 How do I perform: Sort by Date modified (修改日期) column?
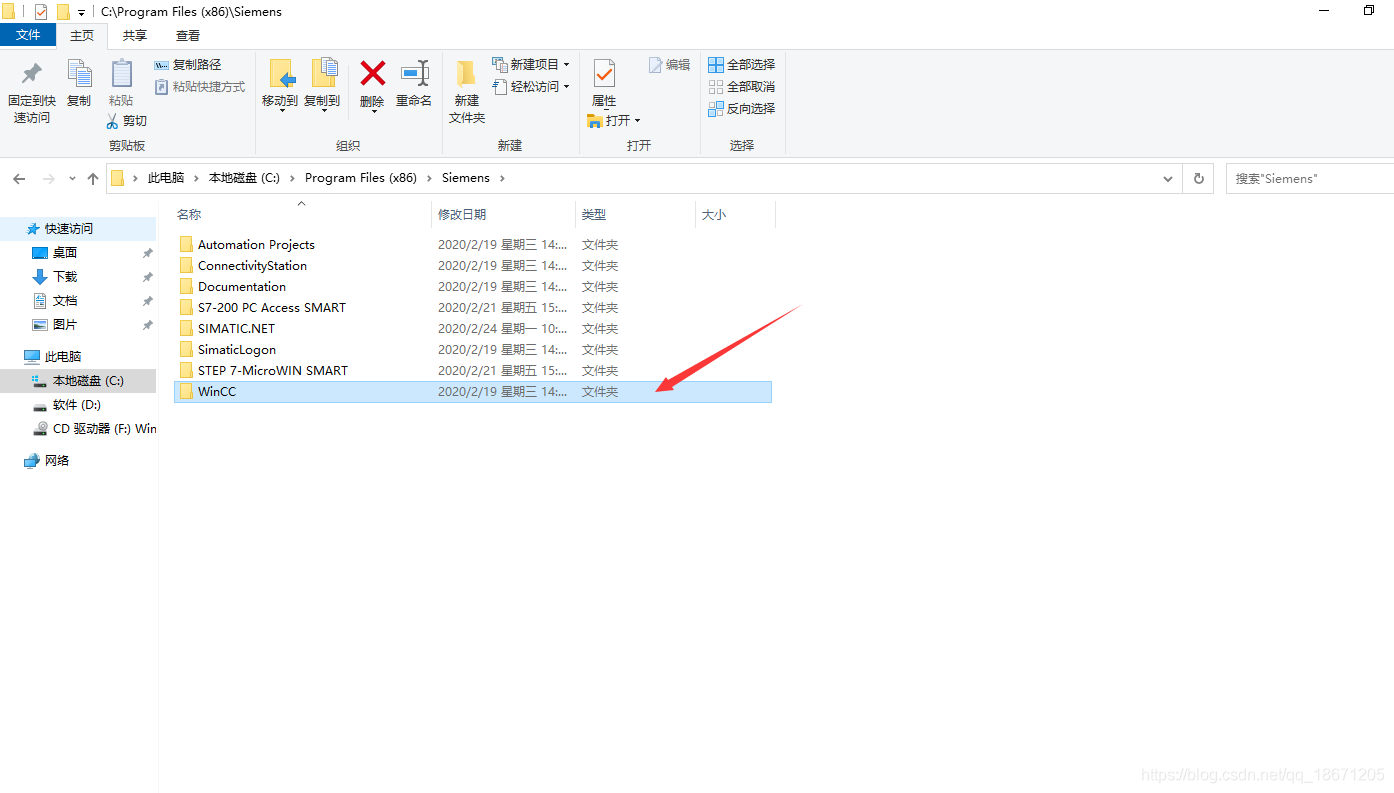coord(504,214)
